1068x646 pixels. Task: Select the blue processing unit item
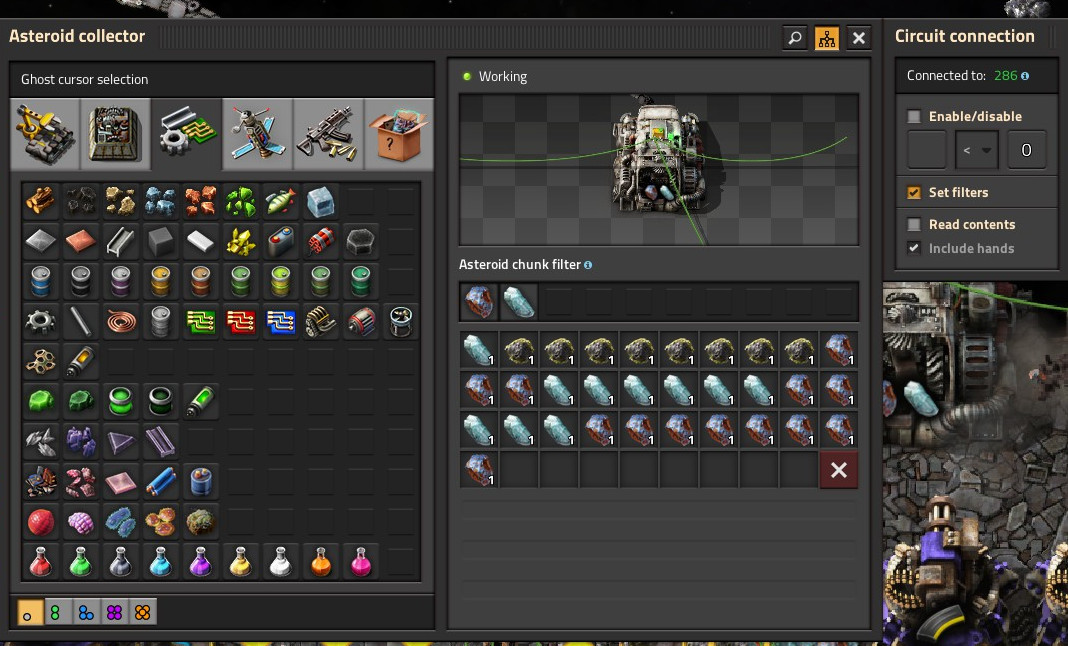pos(281,321)
